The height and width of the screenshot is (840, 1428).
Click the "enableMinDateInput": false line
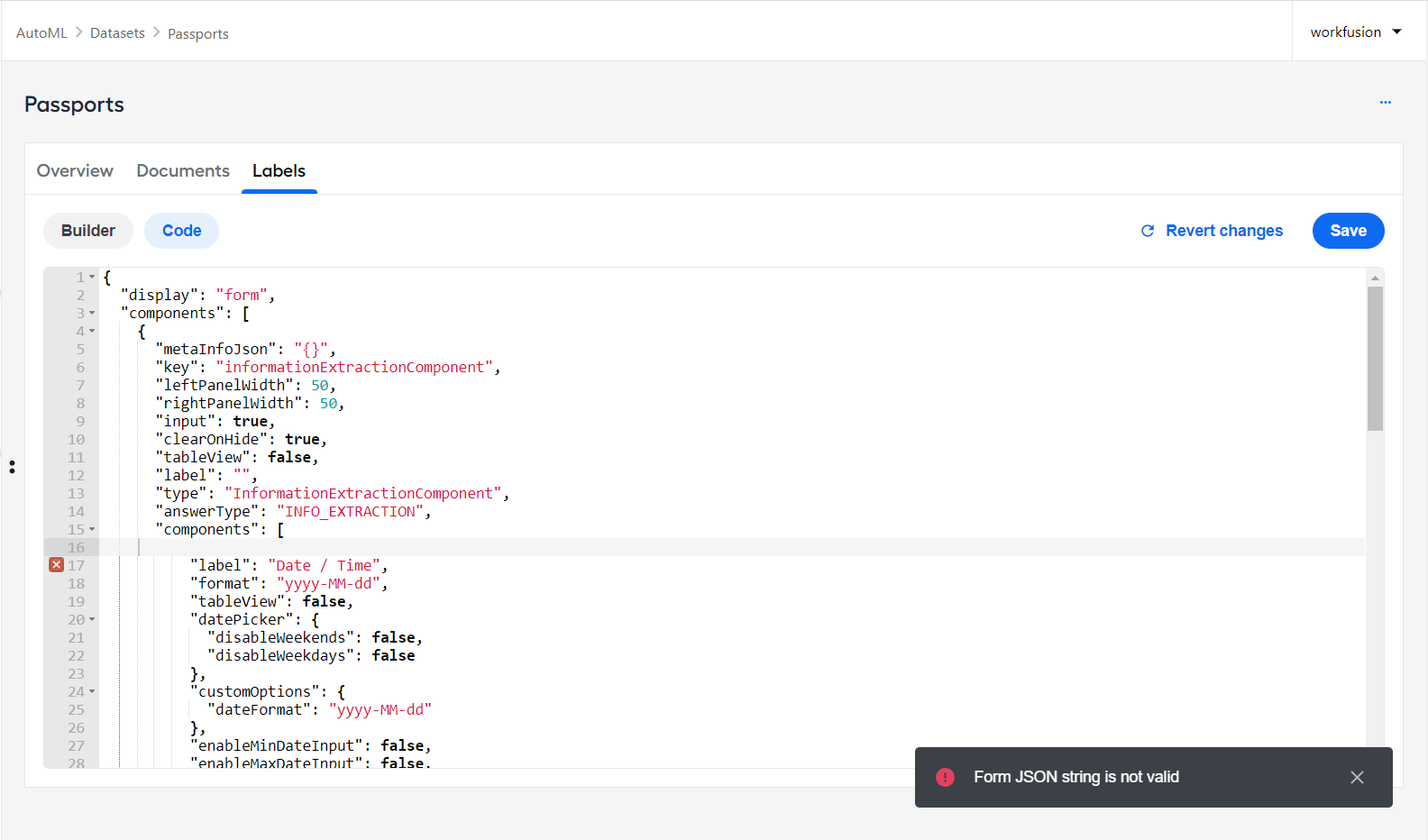point(311,745)
